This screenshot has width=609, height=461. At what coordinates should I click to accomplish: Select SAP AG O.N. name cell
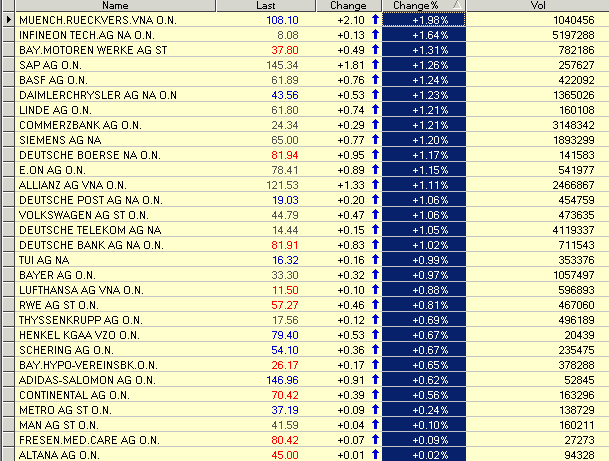(50, 65)
